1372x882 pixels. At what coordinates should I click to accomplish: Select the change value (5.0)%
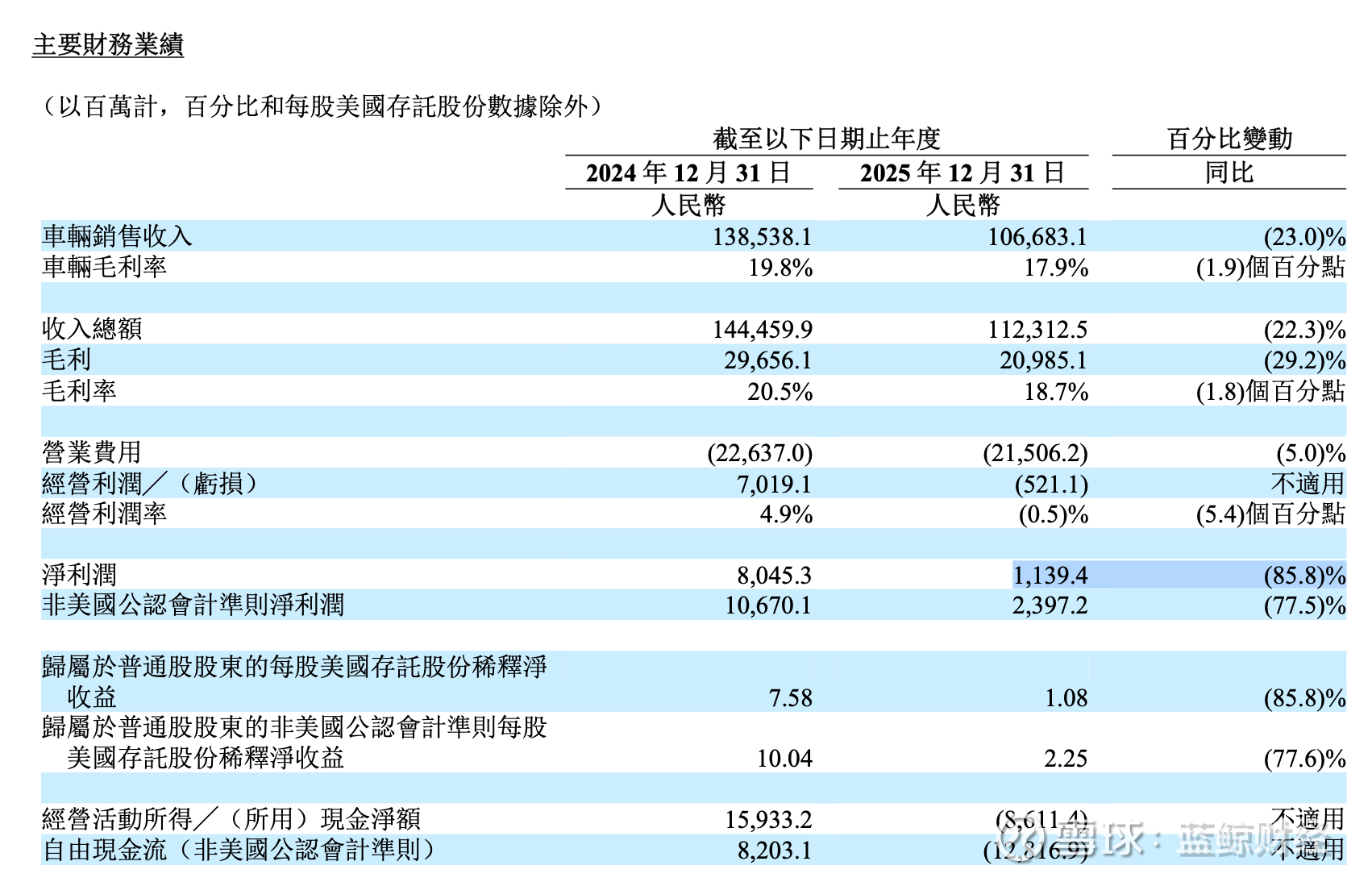[1311, 453]
